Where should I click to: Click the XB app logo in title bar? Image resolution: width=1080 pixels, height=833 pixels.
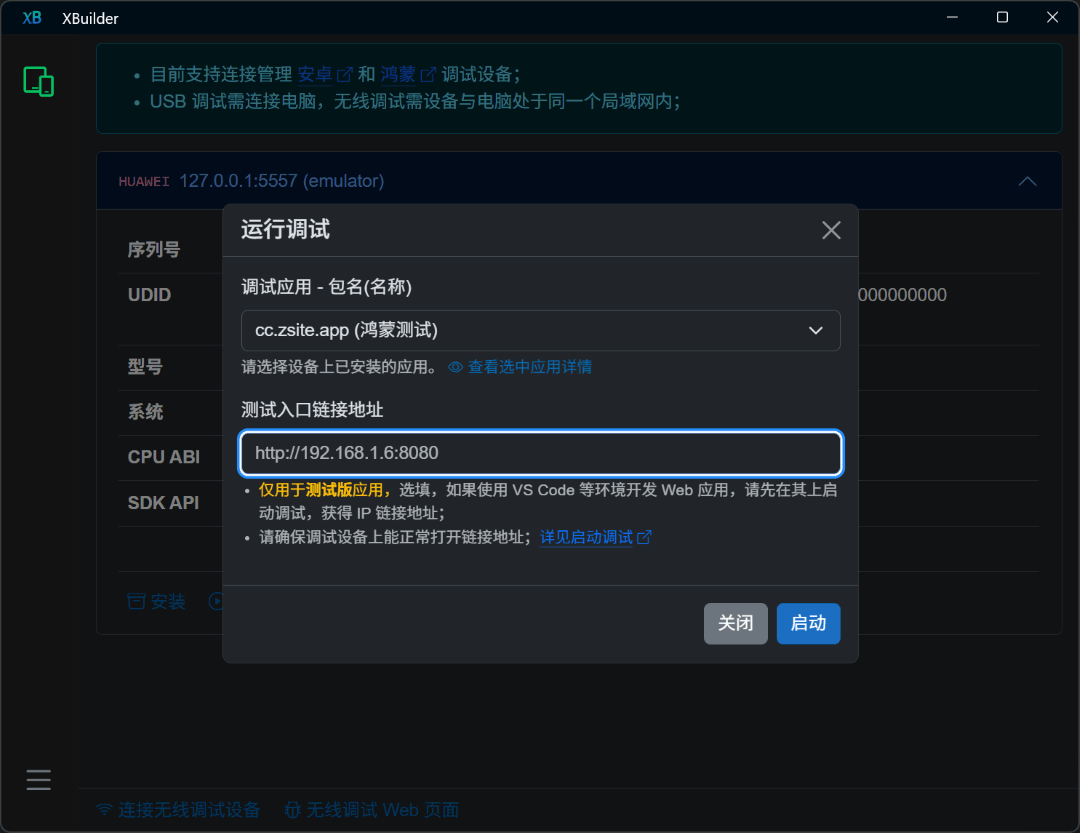coord(32,18)
